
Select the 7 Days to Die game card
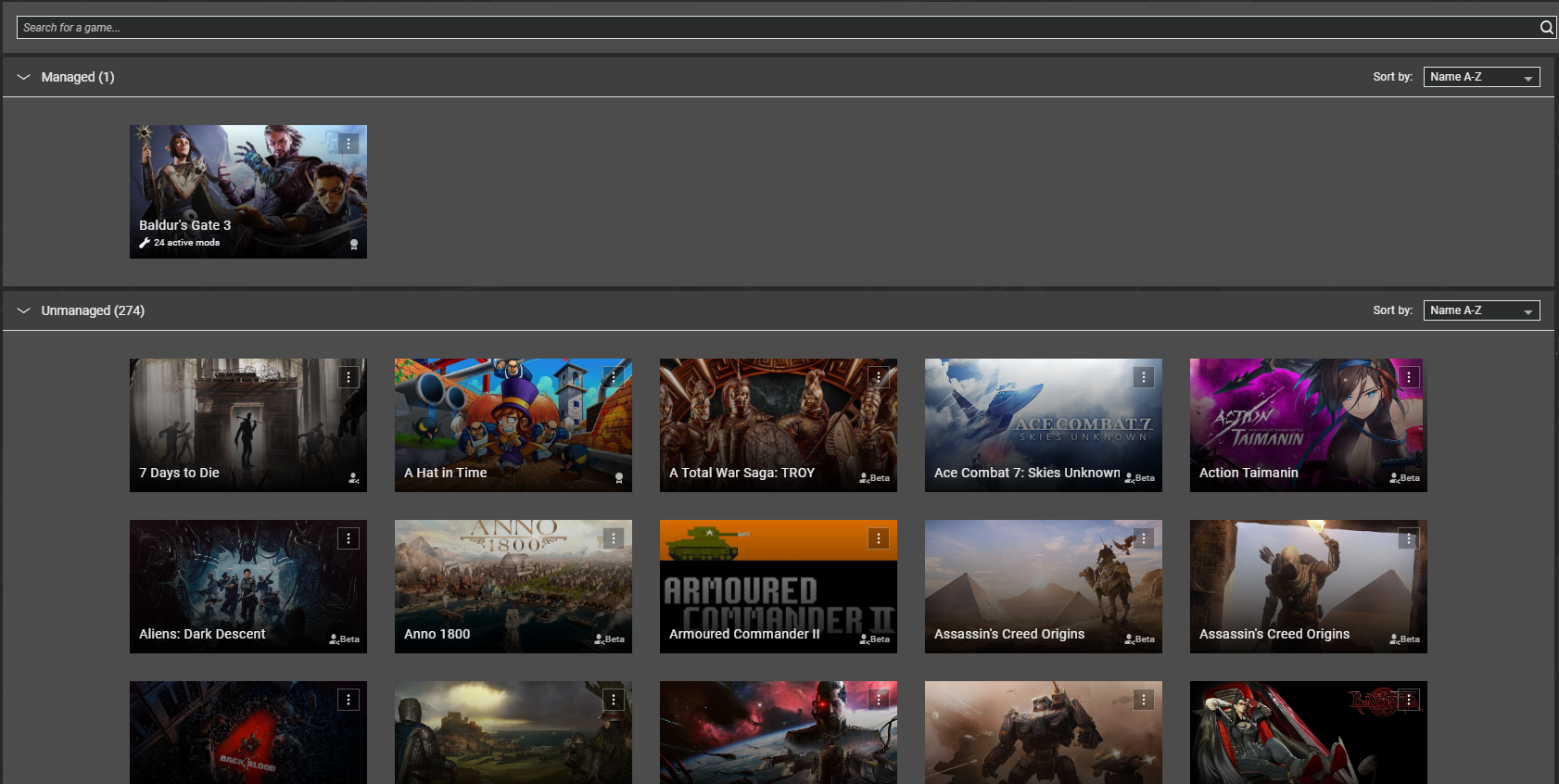(x=248, y=425)
